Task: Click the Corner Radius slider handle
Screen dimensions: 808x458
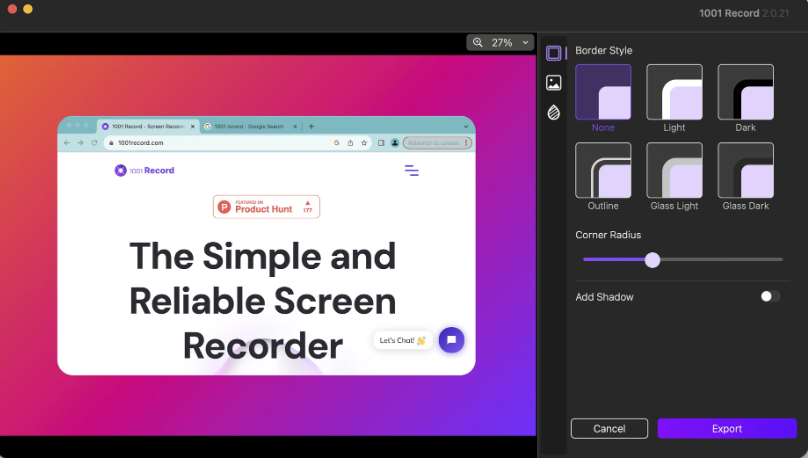Action: pos(652,260)
